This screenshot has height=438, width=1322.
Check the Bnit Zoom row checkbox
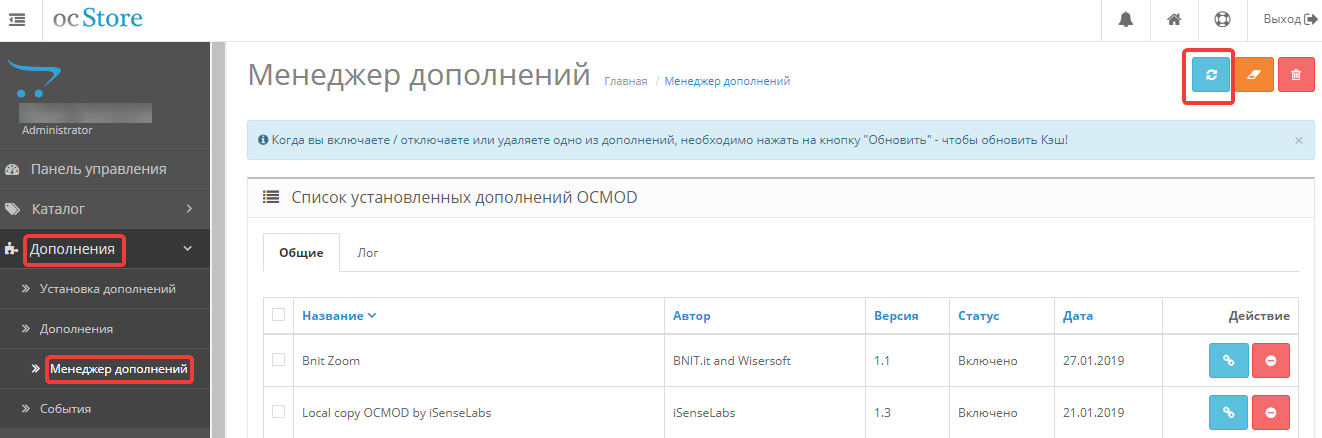point(279,360)
